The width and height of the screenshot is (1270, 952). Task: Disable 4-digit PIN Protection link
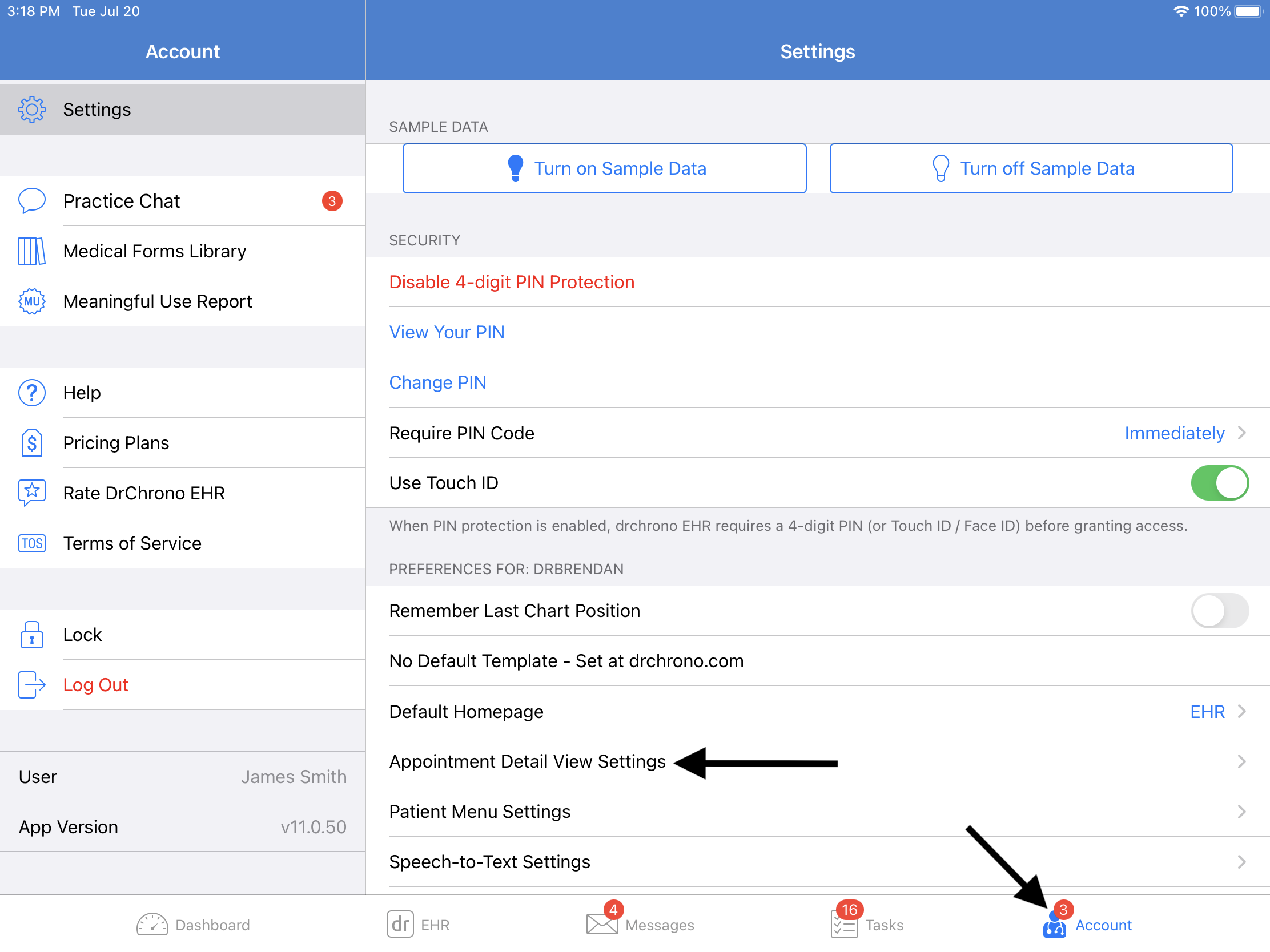click(x=512, y=282)
